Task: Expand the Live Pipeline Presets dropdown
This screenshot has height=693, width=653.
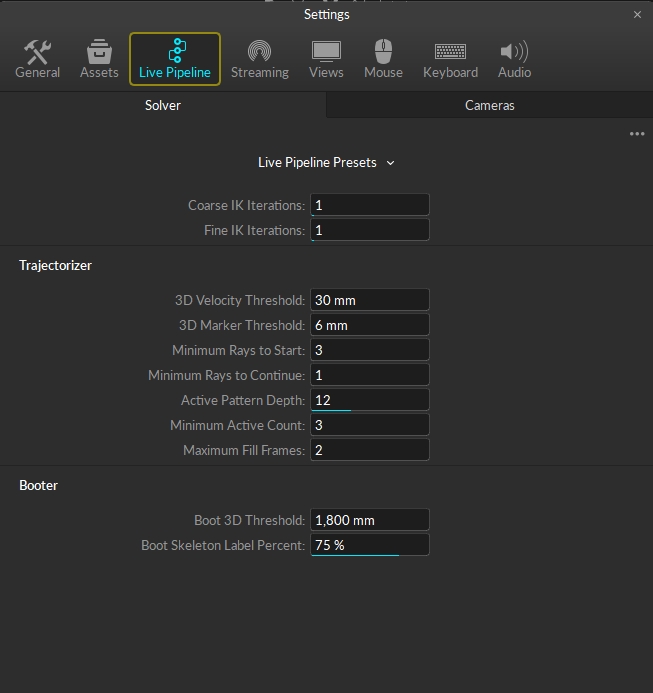Action: click(x=326, y=162)
